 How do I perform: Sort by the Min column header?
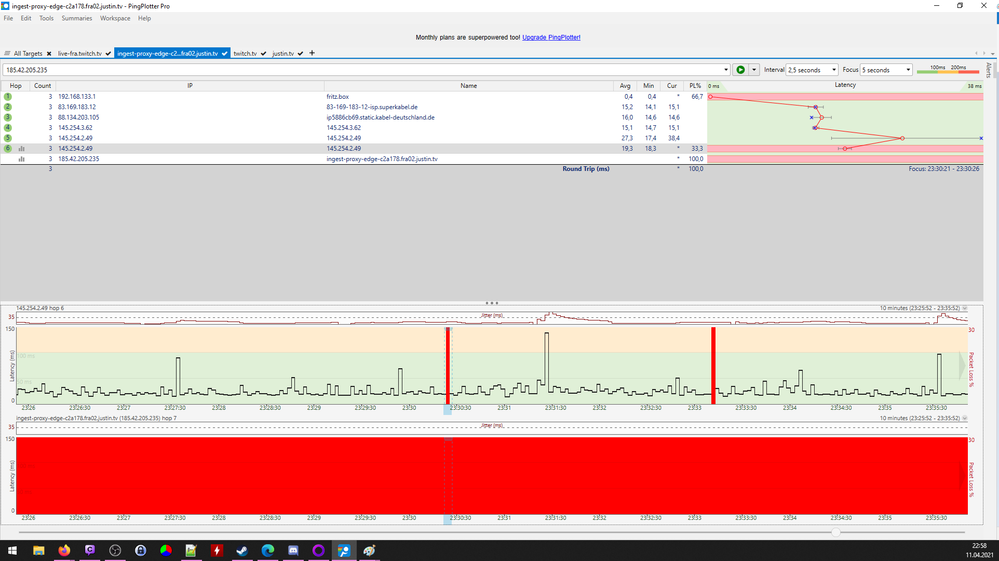tap(648, 85)
